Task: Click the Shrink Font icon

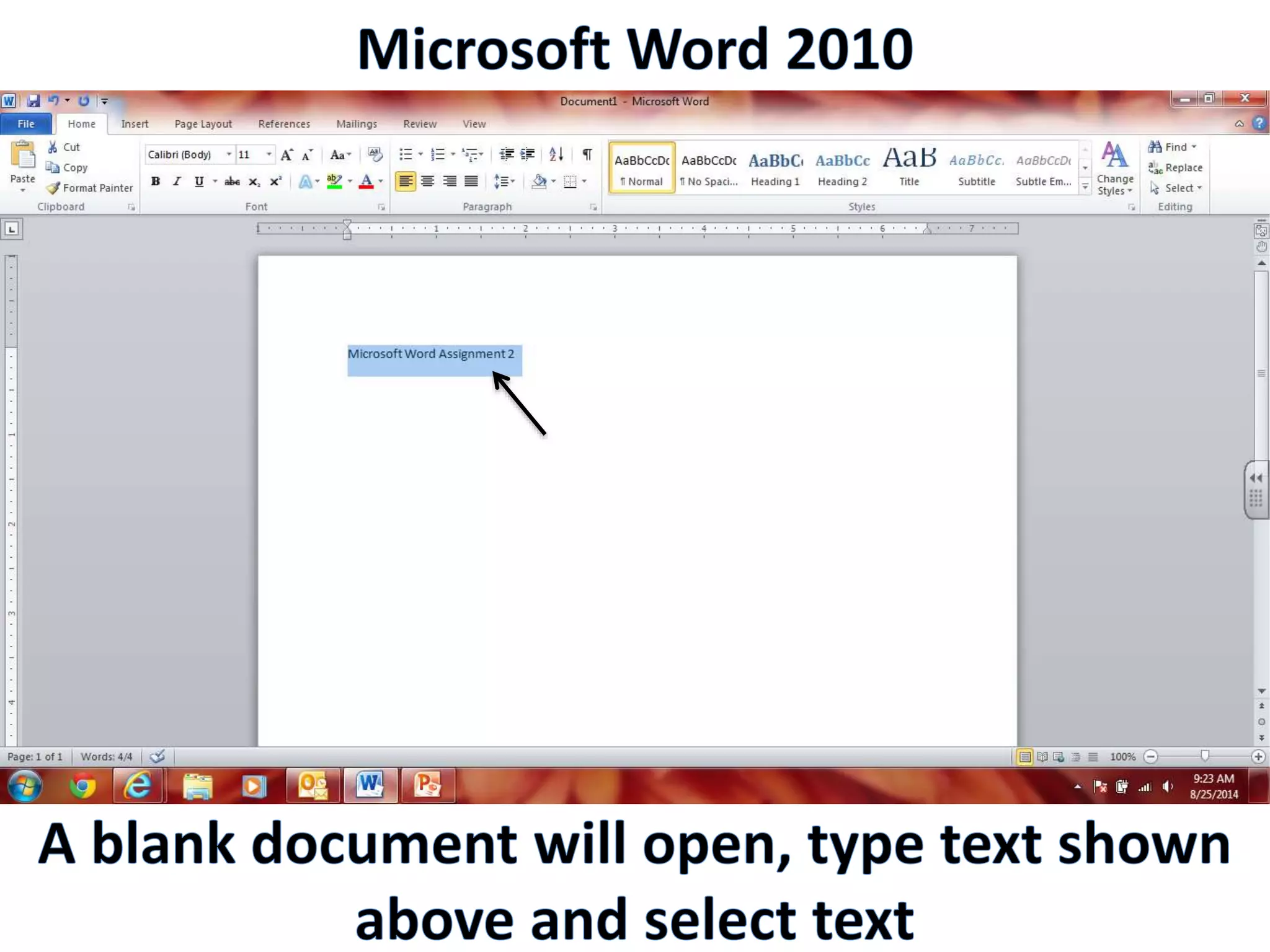Action: click(308, 155)
